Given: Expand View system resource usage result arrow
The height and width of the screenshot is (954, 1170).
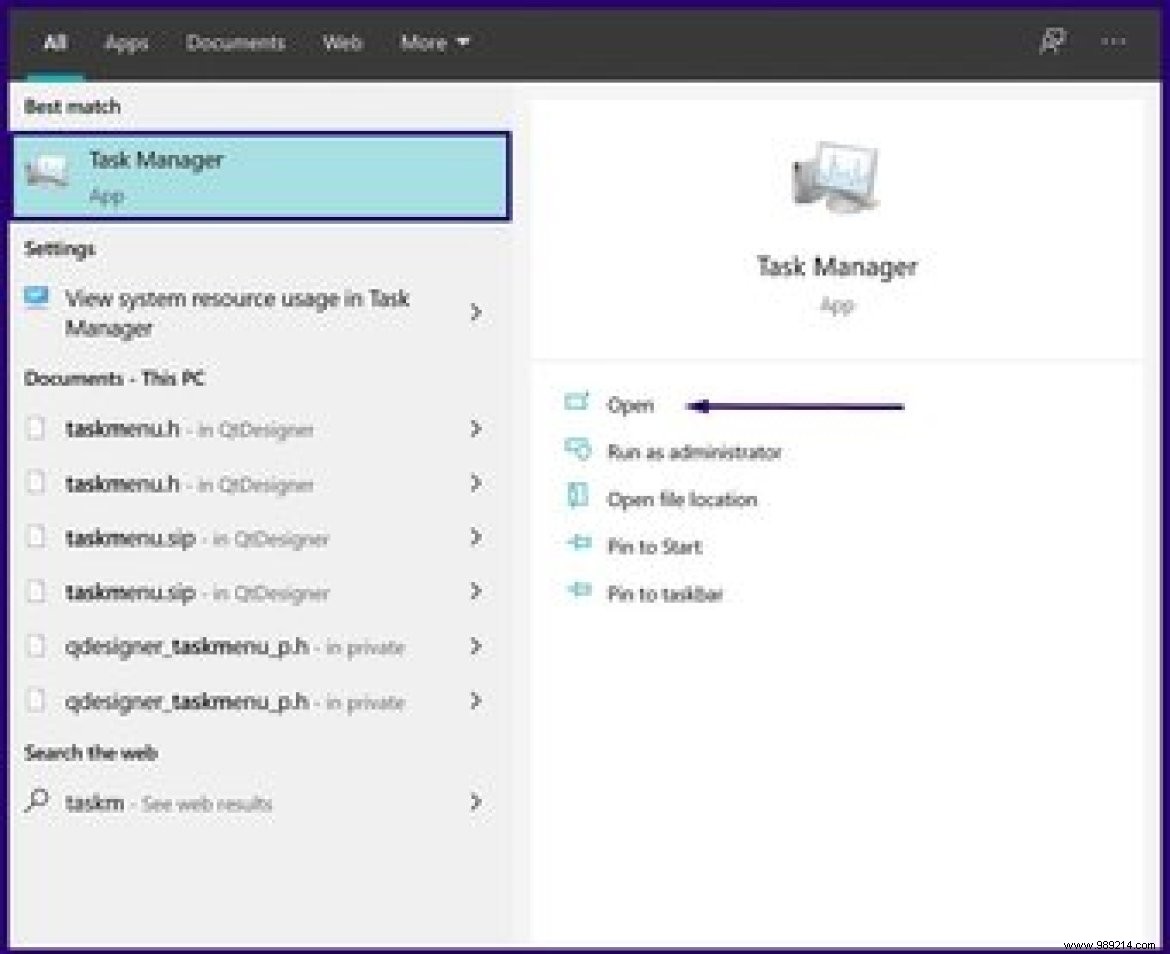Looking at the screenshot, I should [x=476, y=313].
